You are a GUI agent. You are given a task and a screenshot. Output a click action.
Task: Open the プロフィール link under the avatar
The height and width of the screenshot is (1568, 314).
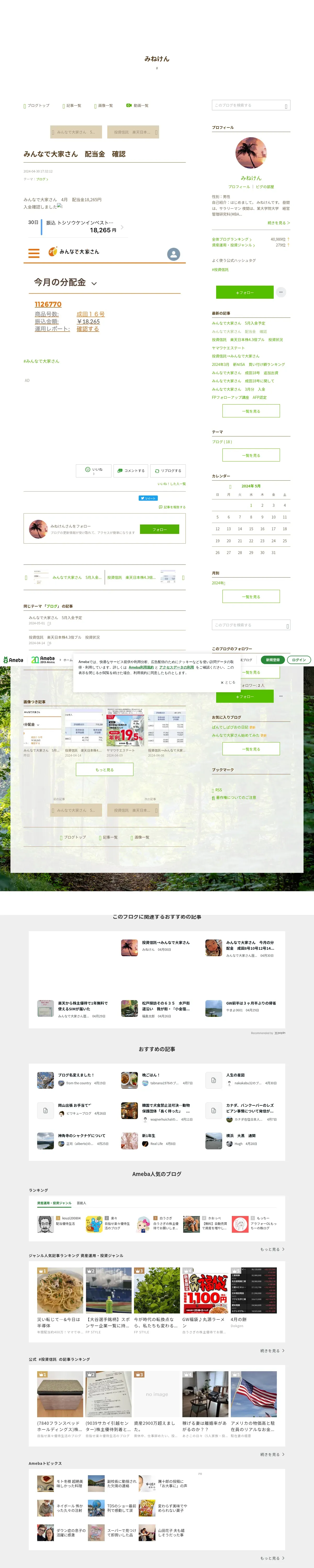click(x=239, y=187)
